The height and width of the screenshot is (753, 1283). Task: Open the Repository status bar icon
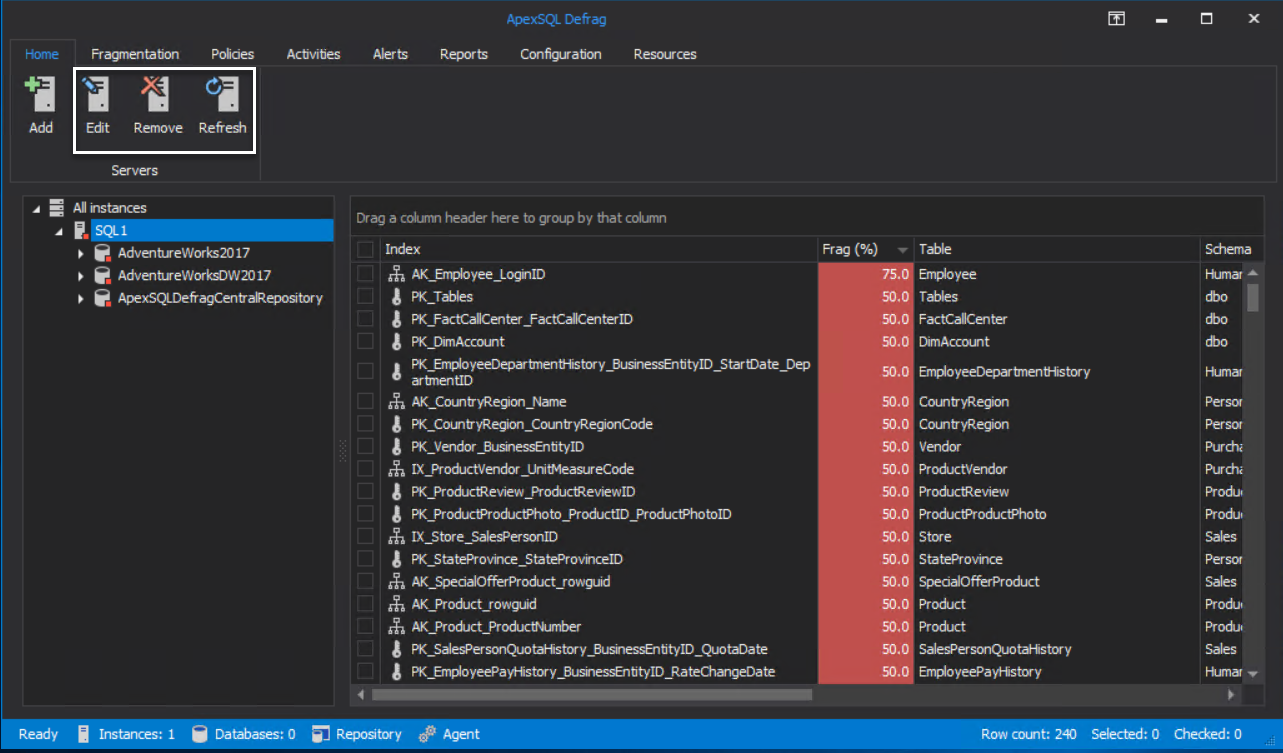[322, 734]
